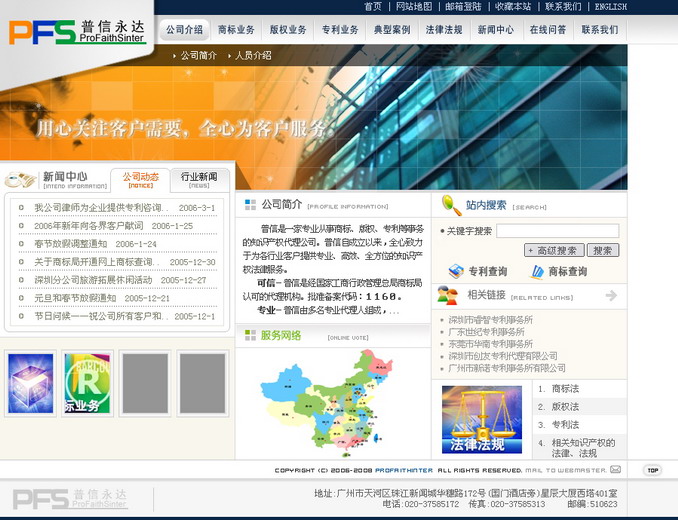Switch to the 行业新闻 news tab

click(x=199, y=180)
